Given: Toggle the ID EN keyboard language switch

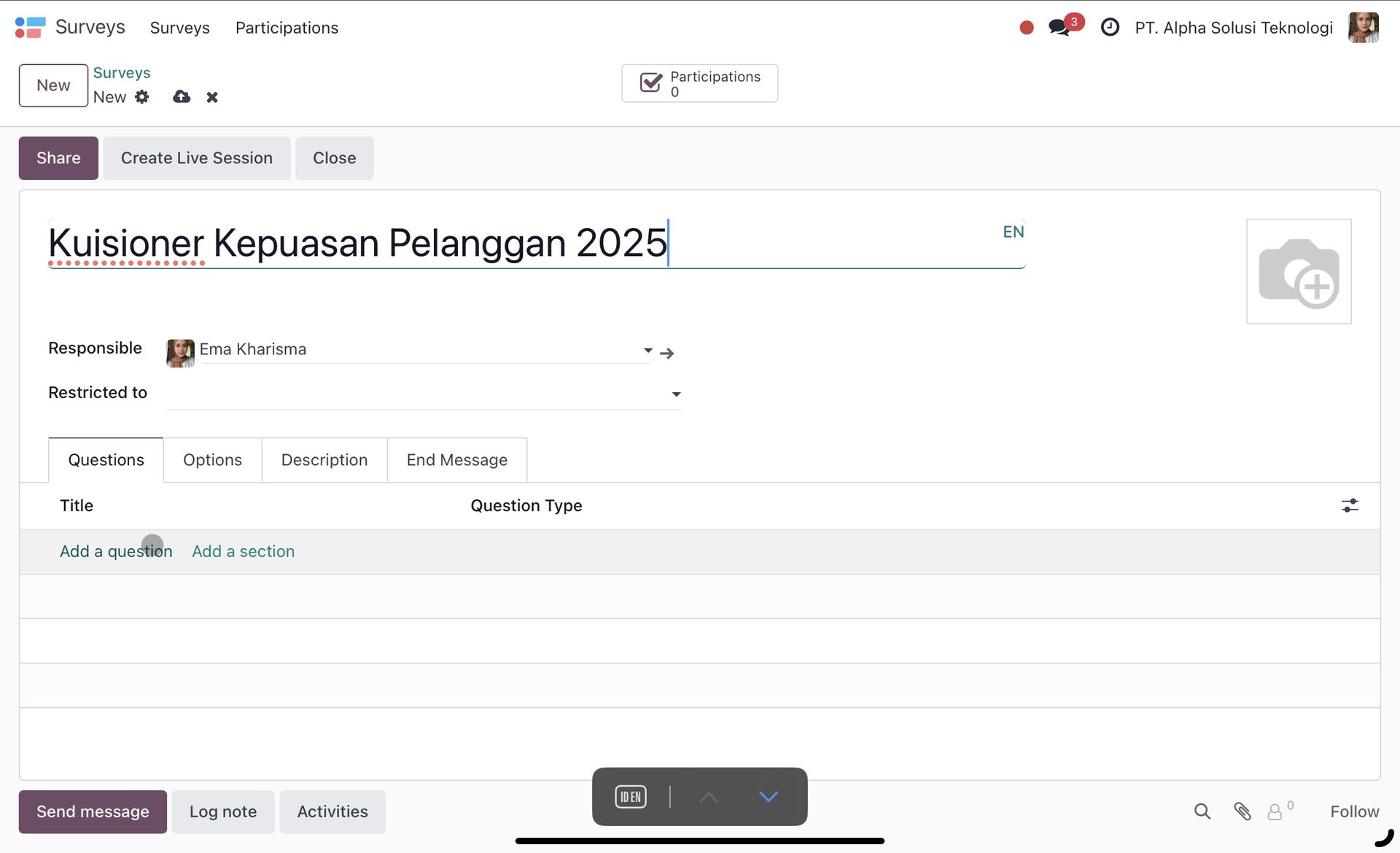Looking at the screenshot, I should pyautogui.click(x=631, y=797).
